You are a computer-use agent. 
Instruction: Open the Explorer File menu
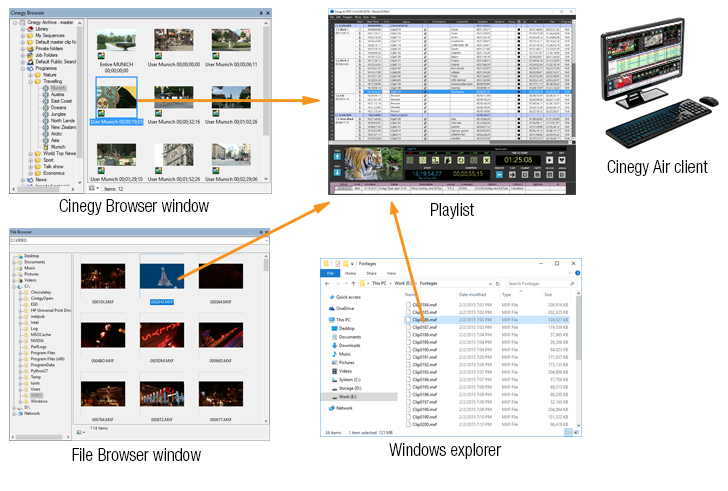[330, 272]
